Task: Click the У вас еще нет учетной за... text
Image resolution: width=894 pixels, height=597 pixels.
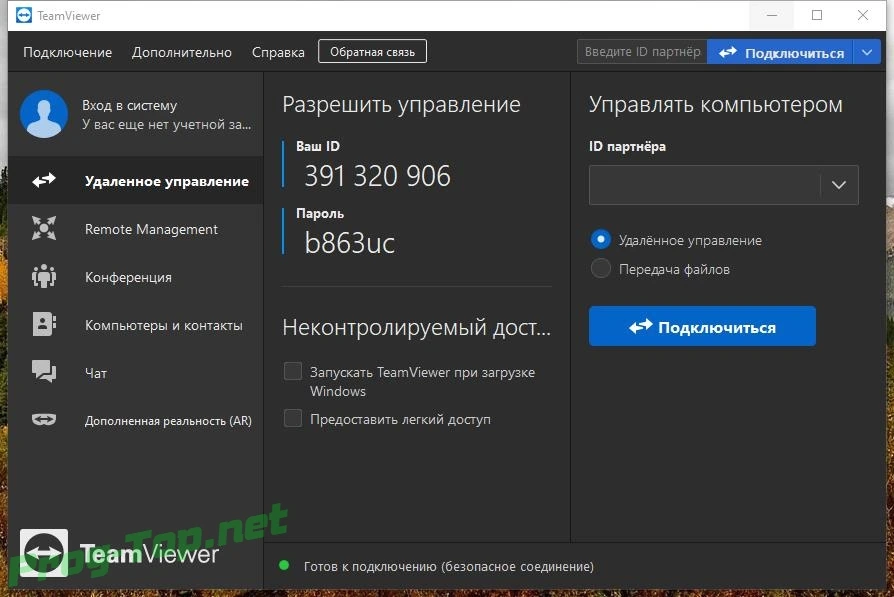Action: [166, 124]
